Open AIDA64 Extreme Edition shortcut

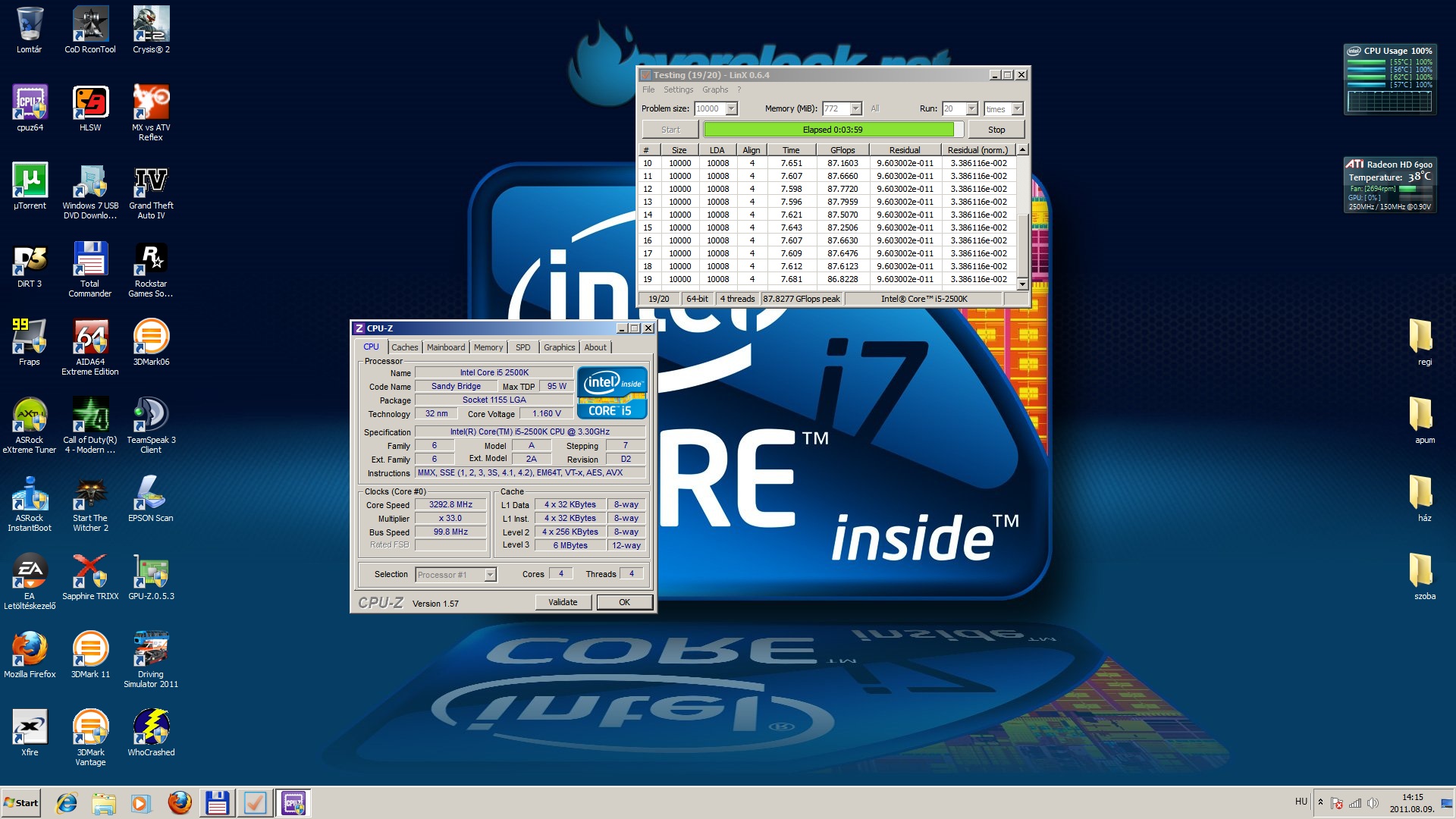point(90,347)
